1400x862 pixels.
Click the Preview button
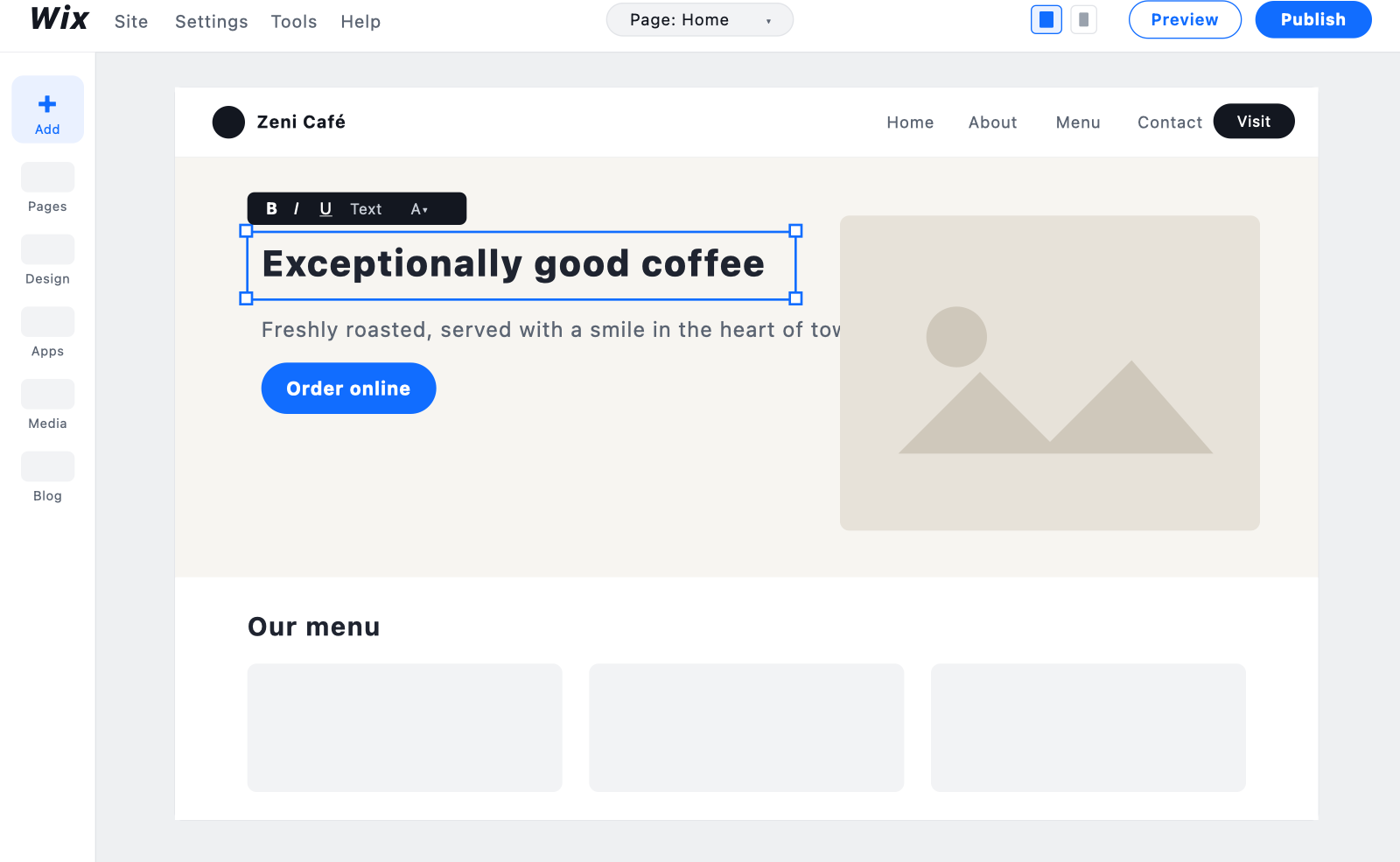coord(1185,19)
